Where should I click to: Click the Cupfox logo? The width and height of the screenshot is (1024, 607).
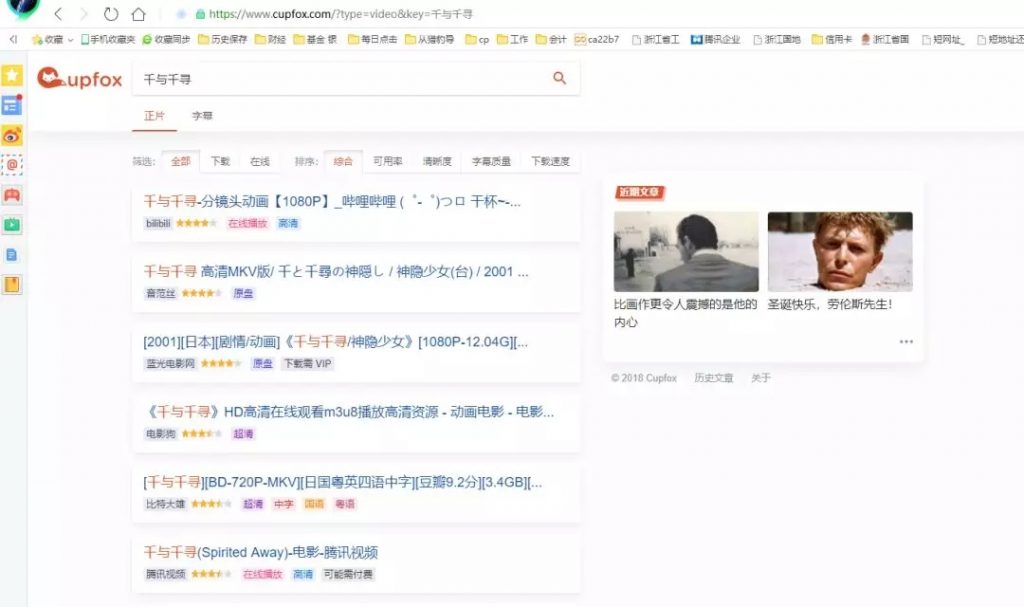80,78
